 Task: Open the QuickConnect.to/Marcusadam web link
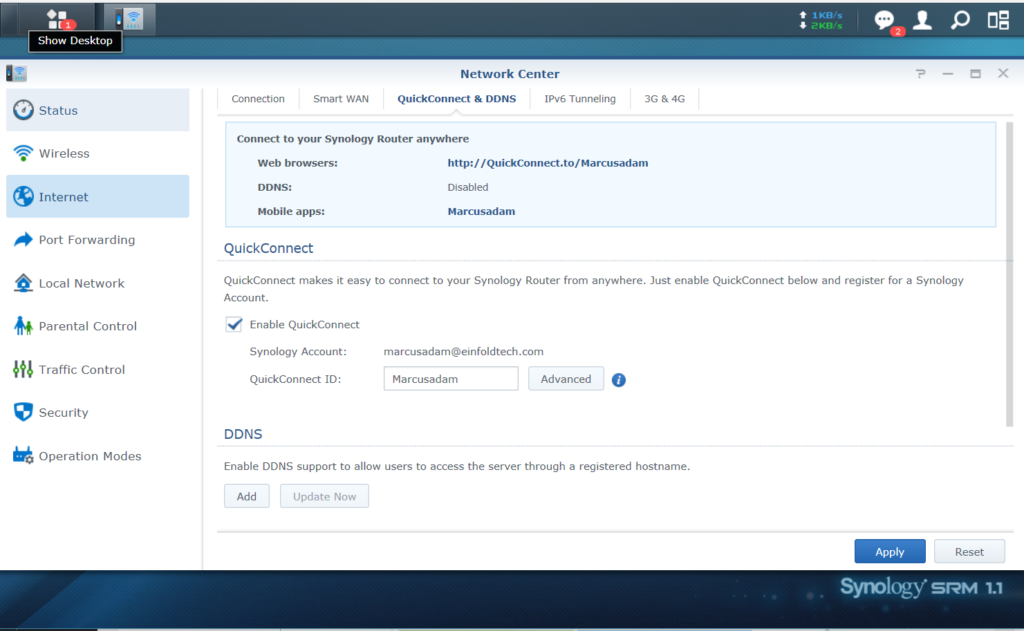pos(547,163)
